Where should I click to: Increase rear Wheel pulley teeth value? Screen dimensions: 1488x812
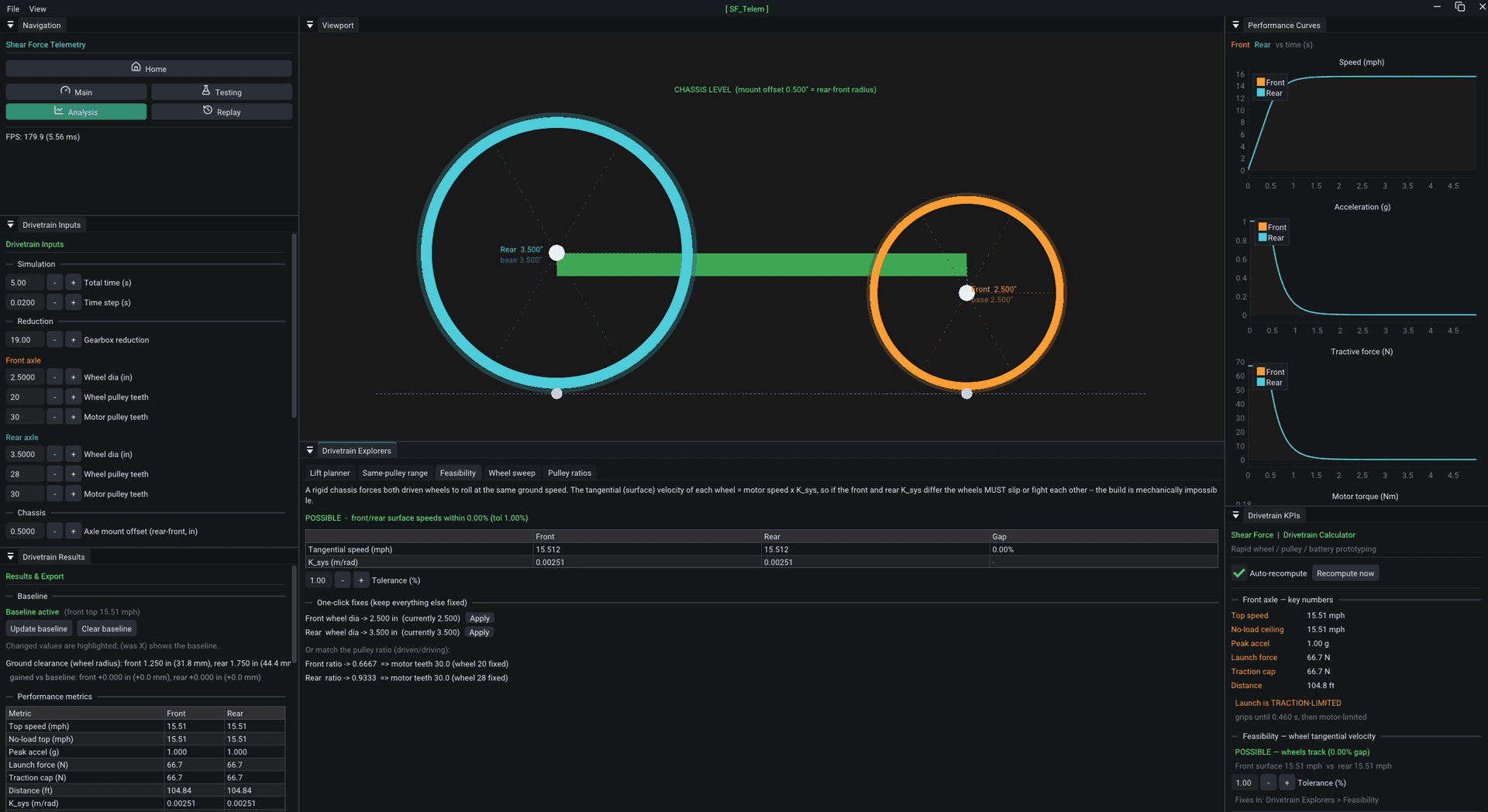(73, 474)
